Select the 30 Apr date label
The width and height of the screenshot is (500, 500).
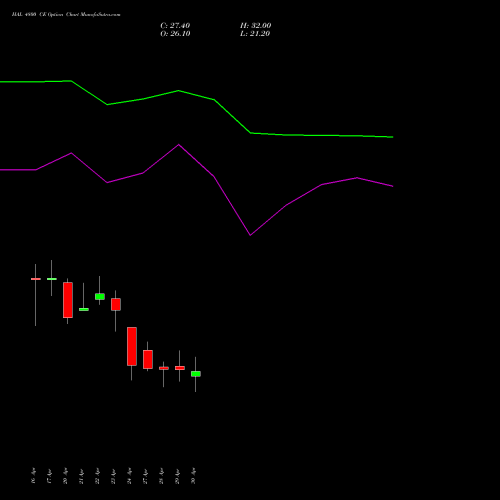click(193, 476)
